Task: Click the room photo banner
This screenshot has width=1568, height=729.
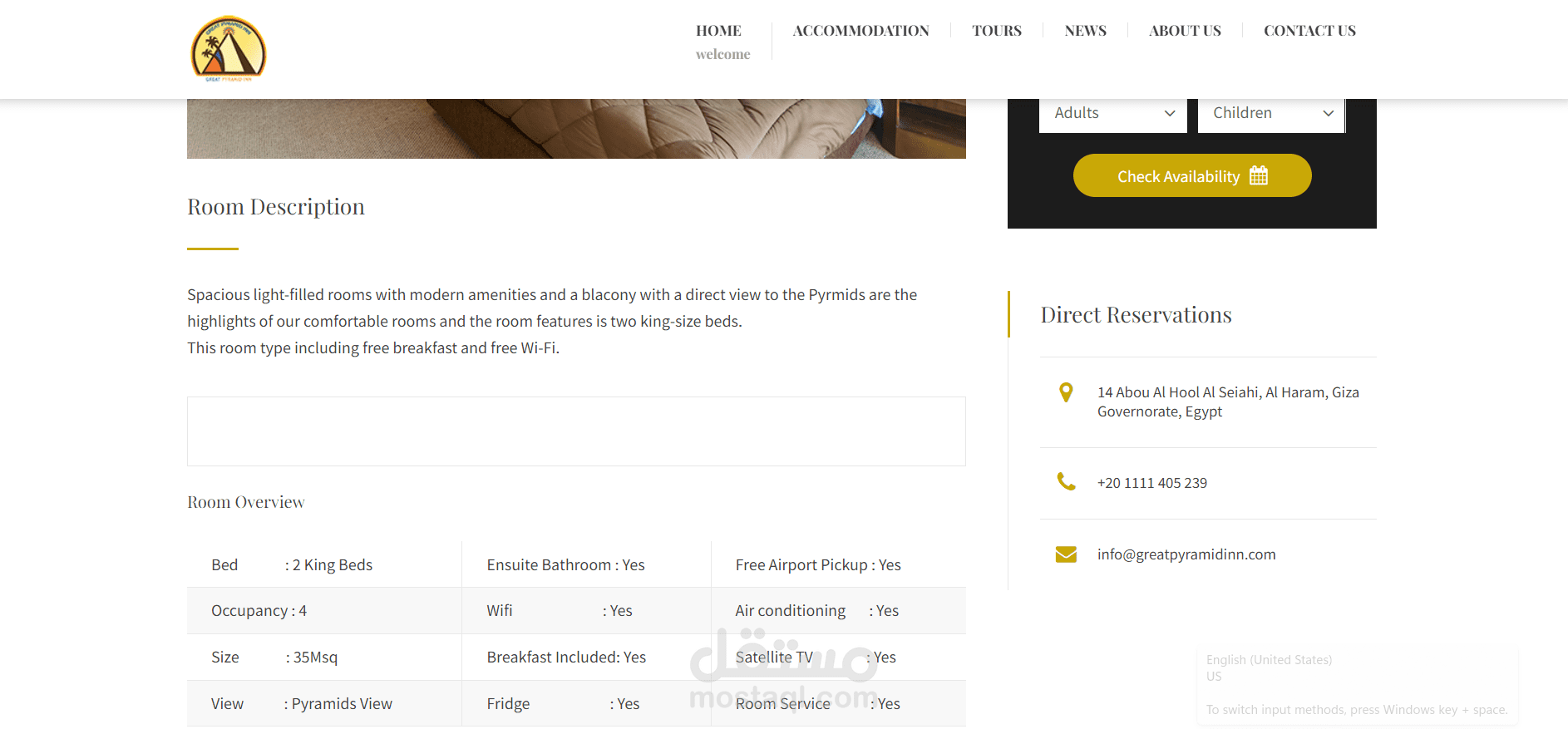Action: (576, 129)
